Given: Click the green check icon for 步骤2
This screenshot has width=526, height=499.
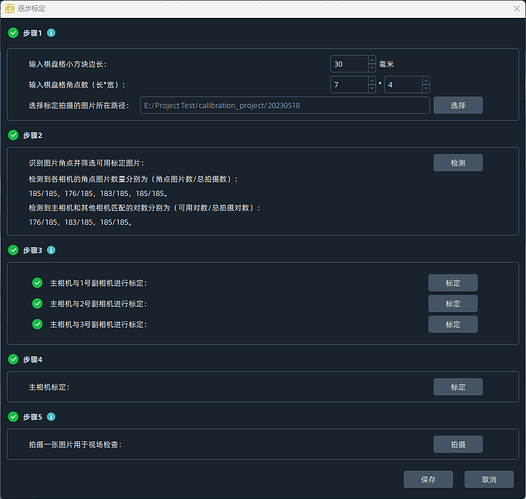Looking at the screenshot, I should tap(13, 135).
